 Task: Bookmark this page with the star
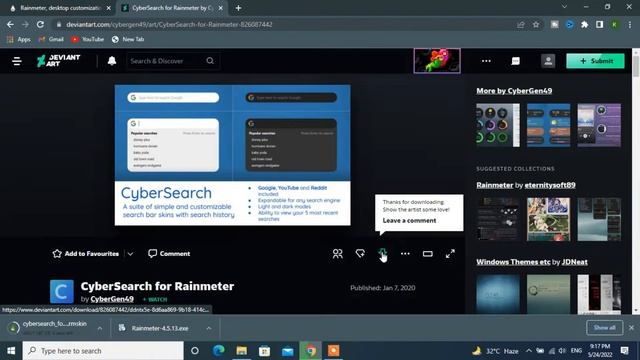pyautogui.click(x=536, y=24)
